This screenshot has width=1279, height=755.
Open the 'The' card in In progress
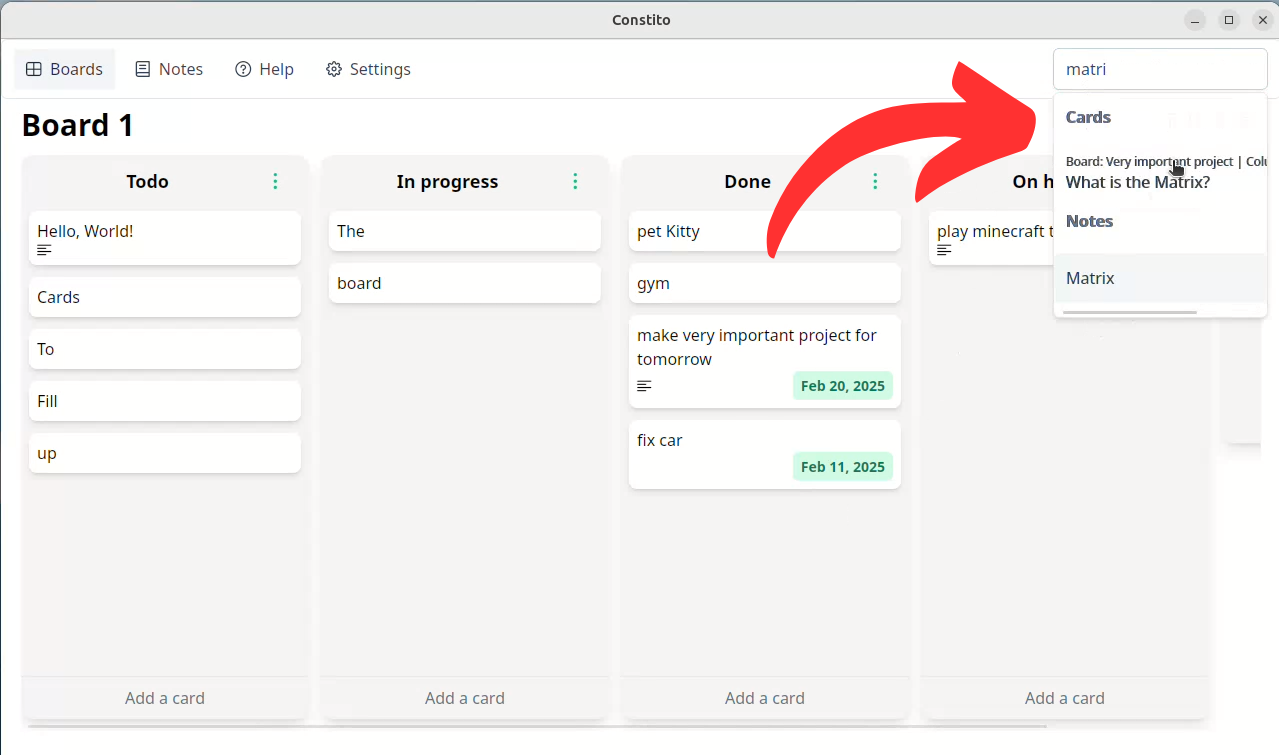tap(465, 231)
